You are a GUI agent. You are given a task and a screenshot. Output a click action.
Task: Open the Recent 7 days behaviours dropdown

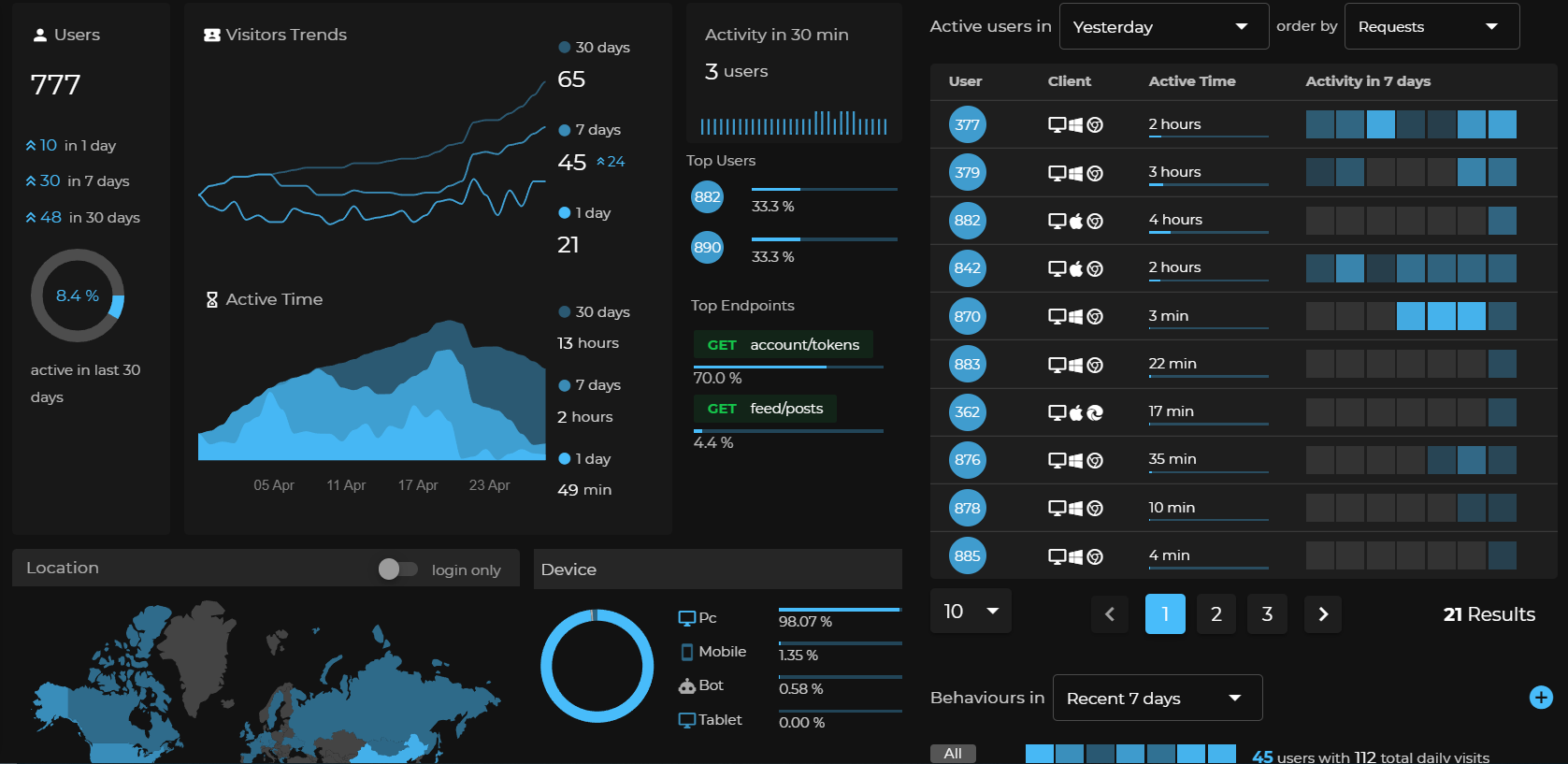click(x=1158, y=698)
